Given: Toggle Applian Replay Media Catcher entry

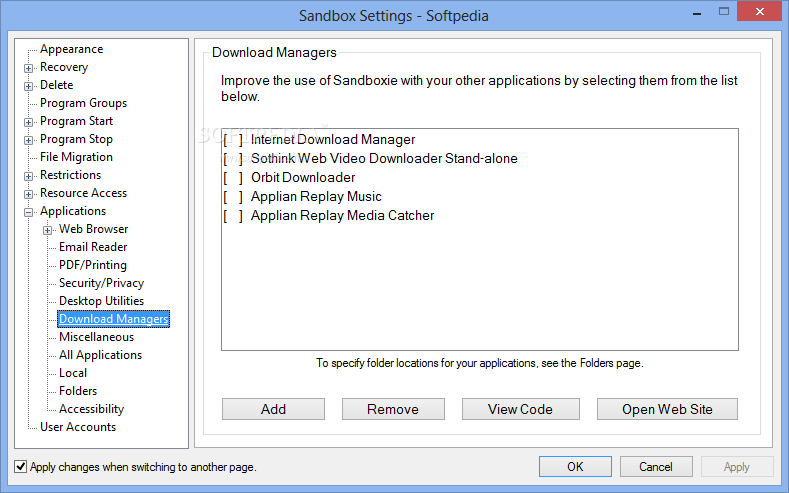Looking at the screenshot, I should click(233, 216).
